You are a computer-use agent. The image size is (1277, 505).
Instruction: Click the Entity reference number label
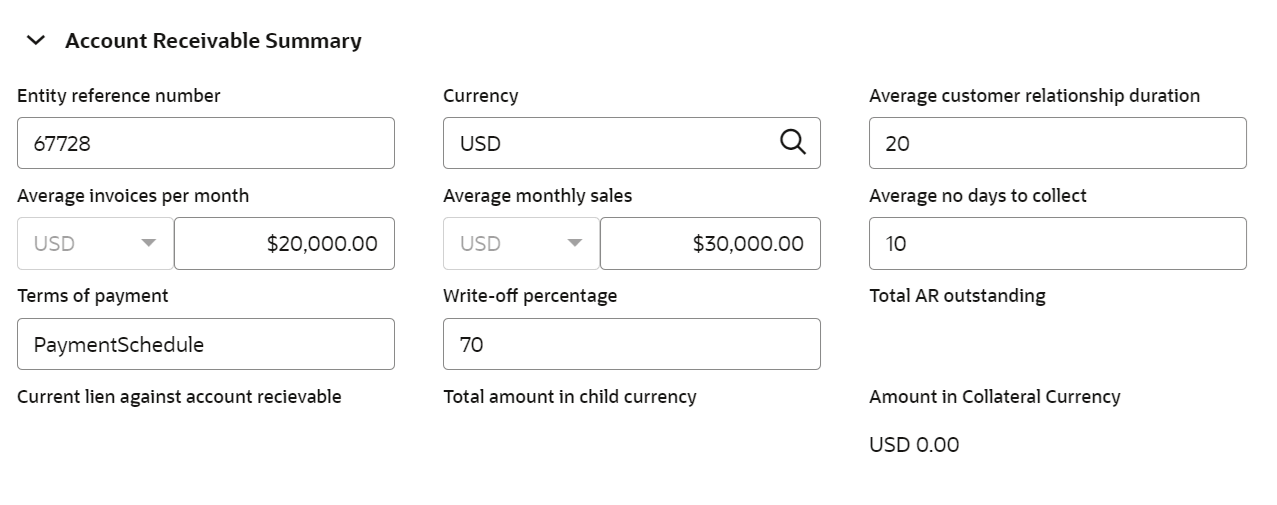click(x=119, y=96)
